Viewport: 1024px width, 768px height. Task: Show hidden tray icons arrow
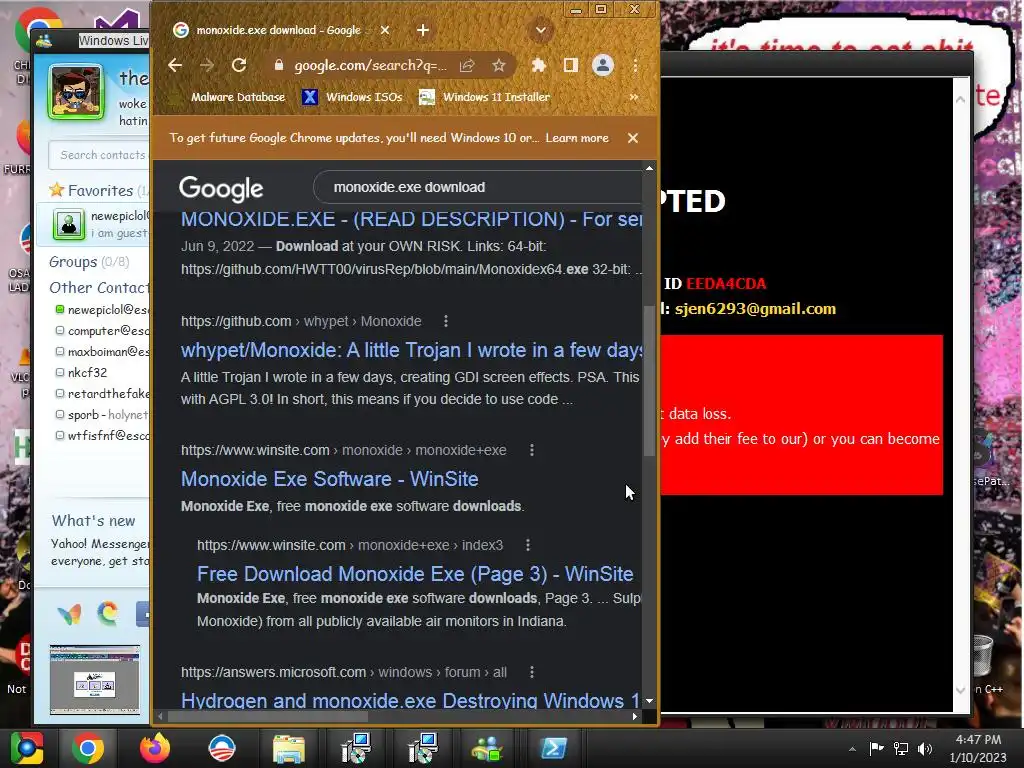[852, 749]
